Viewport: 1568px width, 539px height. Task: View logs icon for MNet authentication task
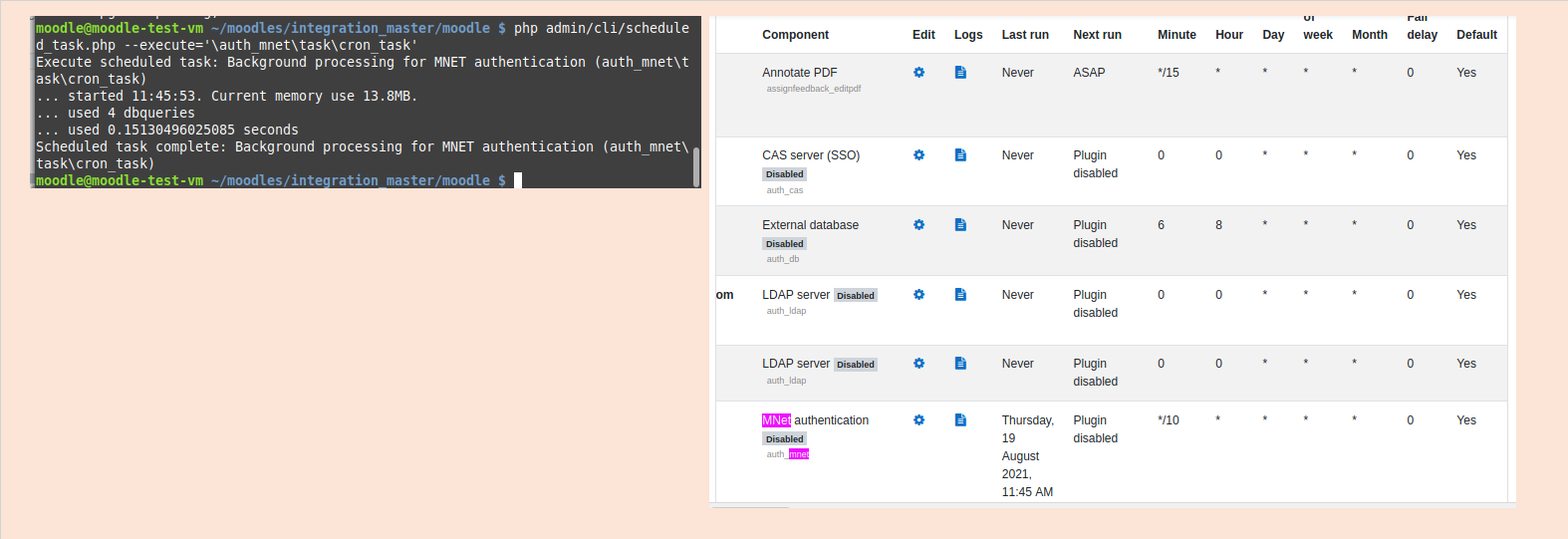pyautogui.click(x=960, y=420)
